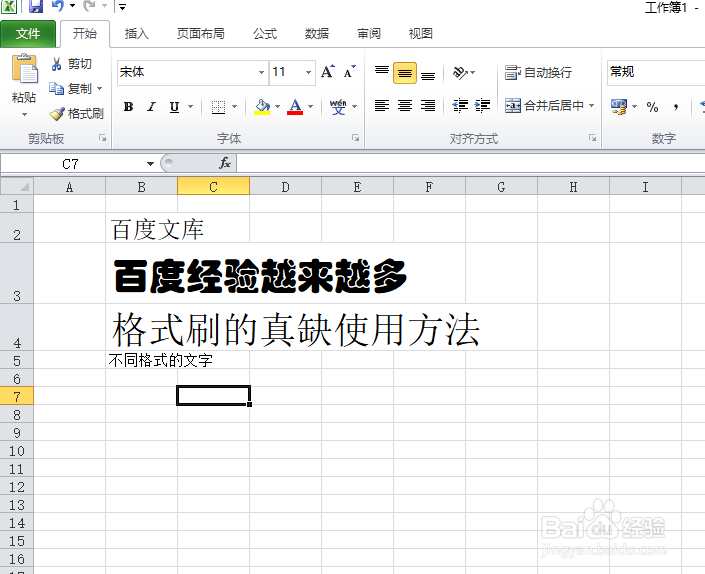The width and height of the screenshot is (705, 574).
Task: Enable wrap text (自动换行)
Action: click(x=538, y=72)
